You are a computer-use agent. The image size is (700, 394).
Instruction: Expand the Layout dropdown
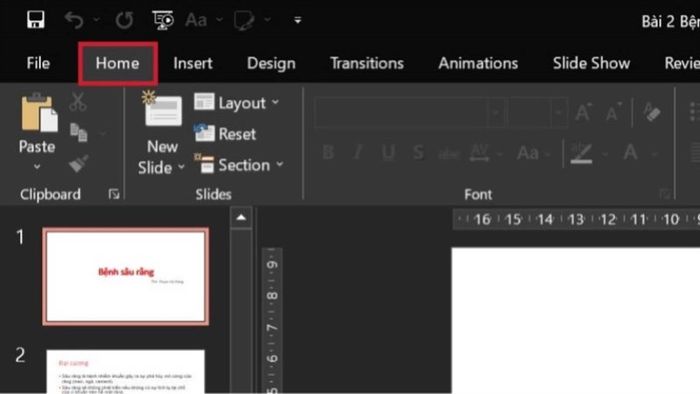click(x=237, y=103)
